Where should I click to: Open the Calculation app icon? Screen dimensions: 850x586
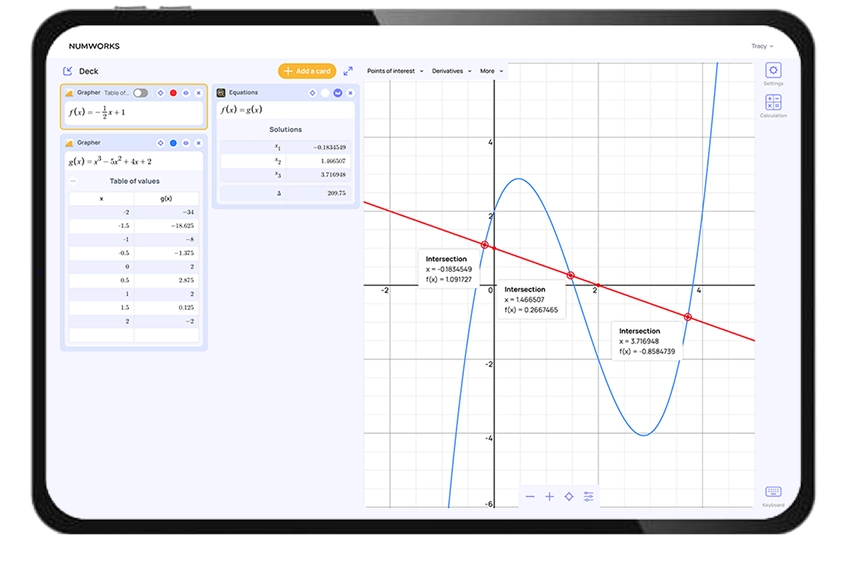point(773,103)
